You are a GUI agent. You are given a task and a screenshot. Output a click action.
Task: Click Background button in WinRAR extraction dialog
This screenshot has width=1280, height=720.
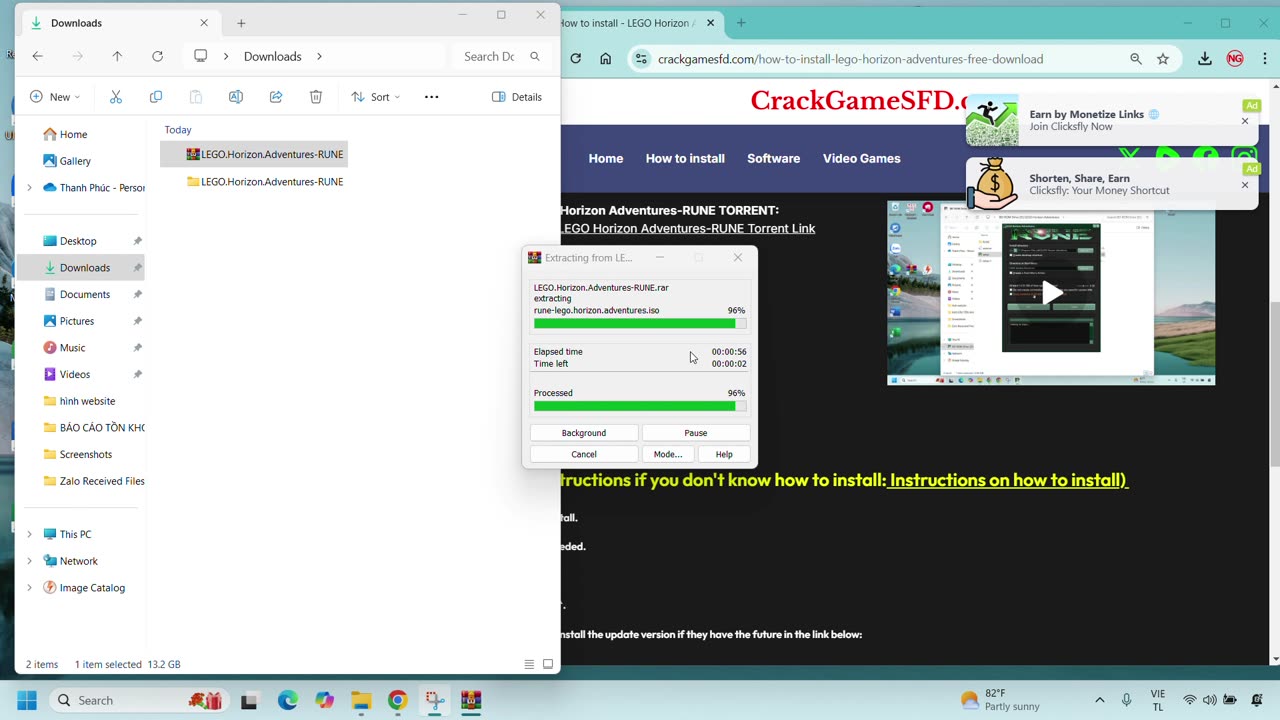(x=584, y=433)
